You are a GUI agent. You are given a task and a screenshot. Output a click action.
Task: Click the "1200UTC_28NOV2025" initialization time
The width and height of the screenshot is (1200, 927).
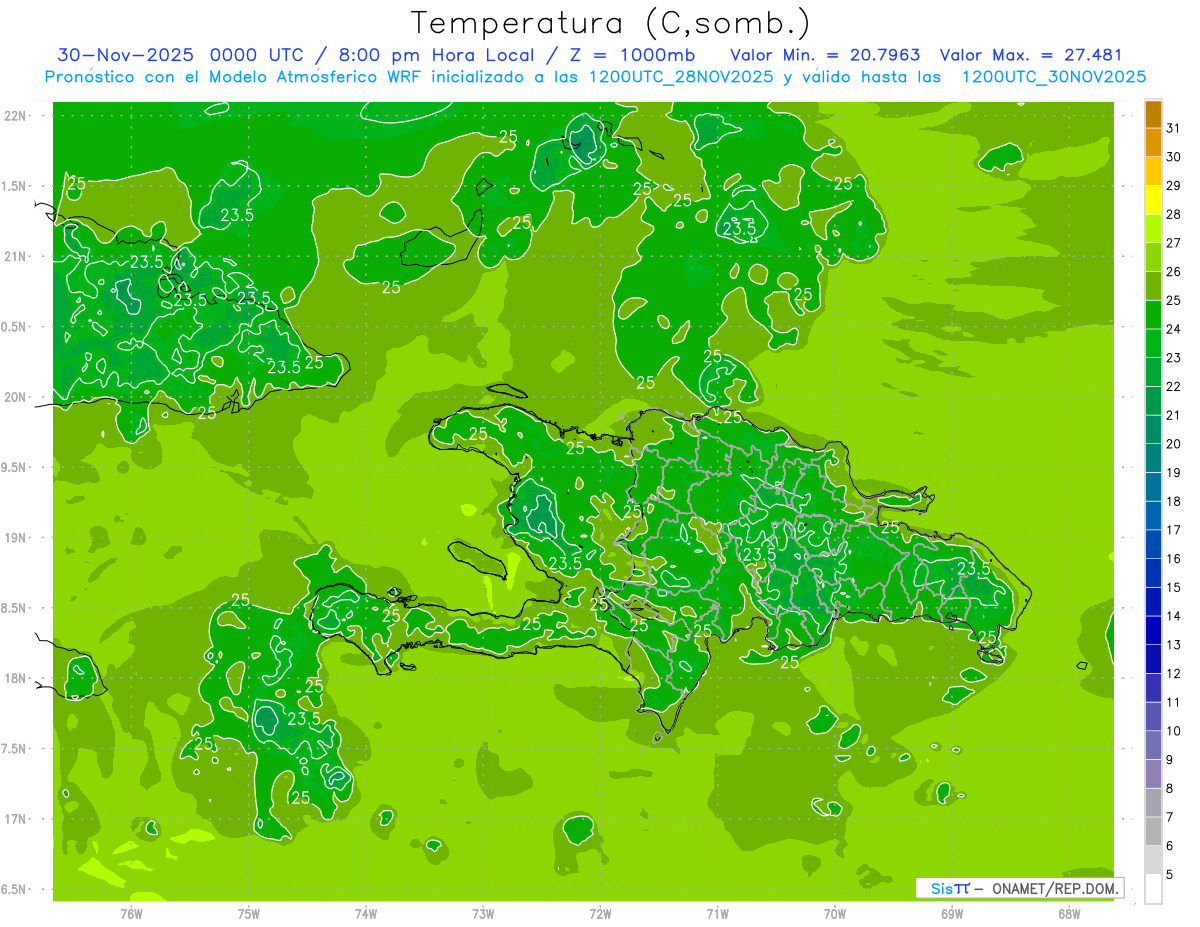coord(680,77)
